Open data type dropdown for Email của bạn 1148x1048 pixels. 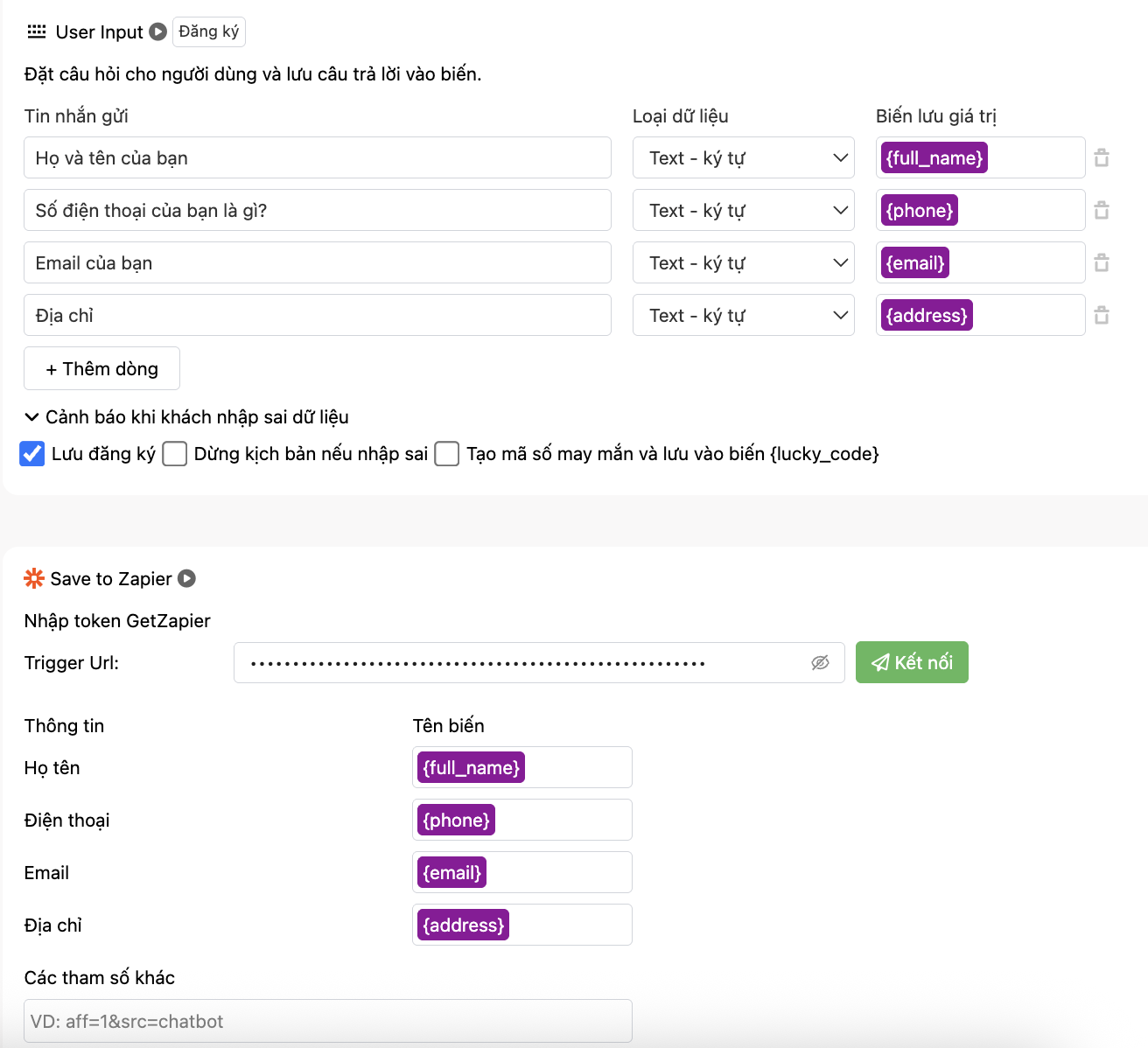[x=743, y=262]
